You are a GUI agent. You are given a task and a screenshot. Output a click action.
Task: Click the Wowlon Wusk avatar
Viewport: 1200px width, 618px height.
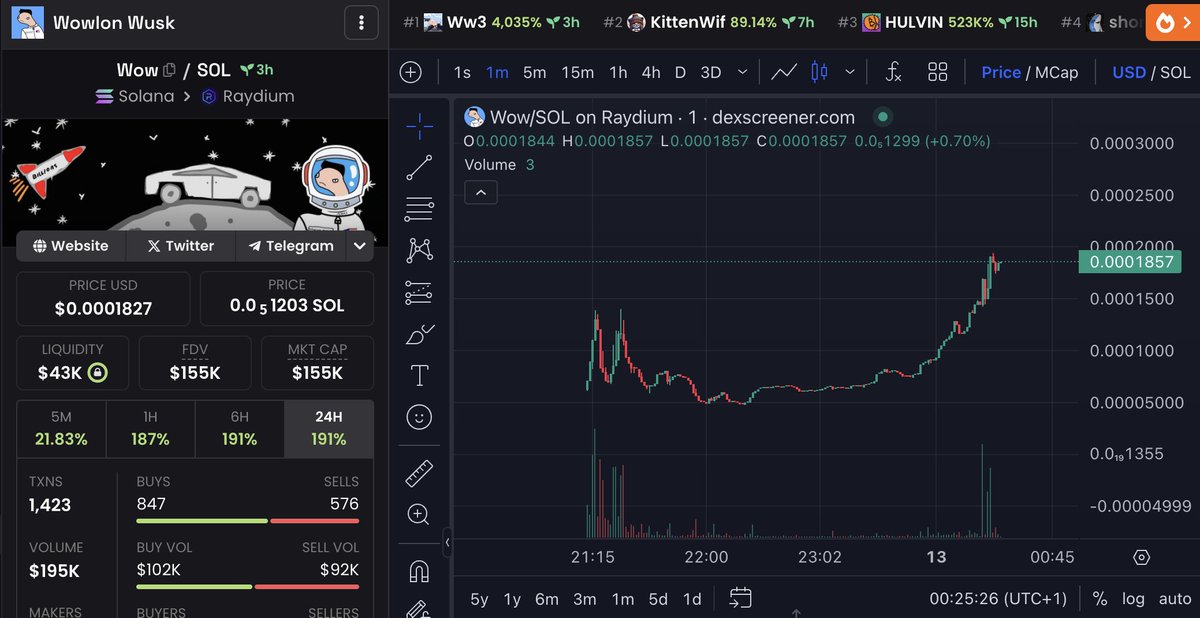[27, 21]
